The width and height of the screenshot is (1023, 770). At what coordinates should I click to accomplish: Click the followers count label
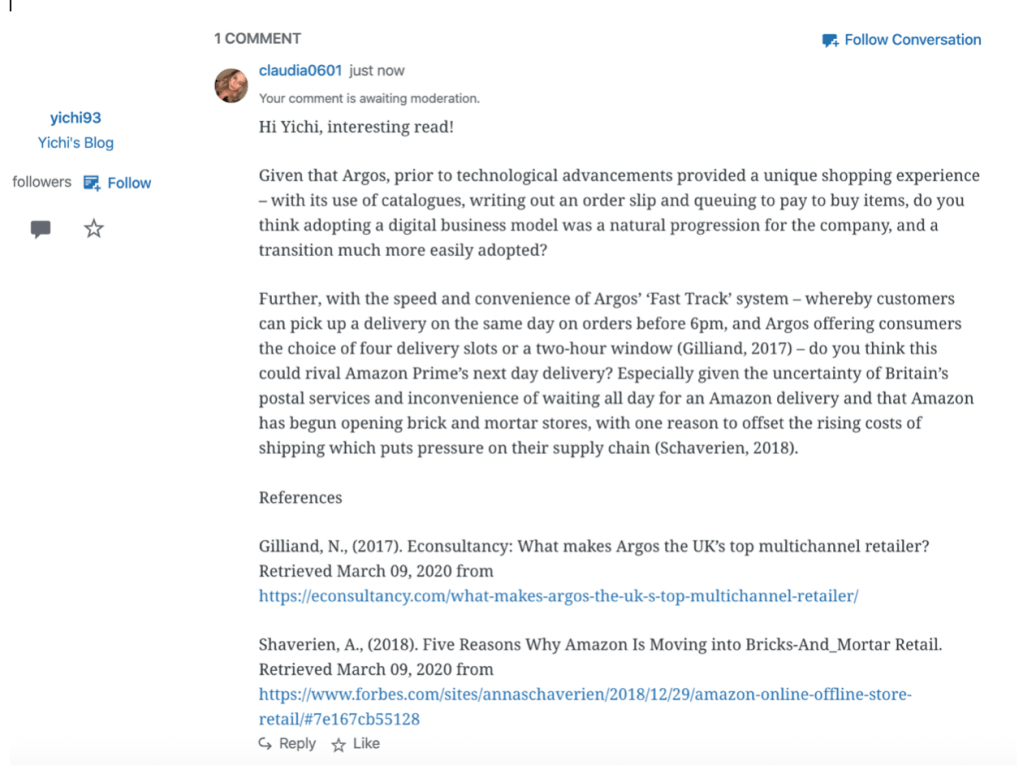click(42, 182)
